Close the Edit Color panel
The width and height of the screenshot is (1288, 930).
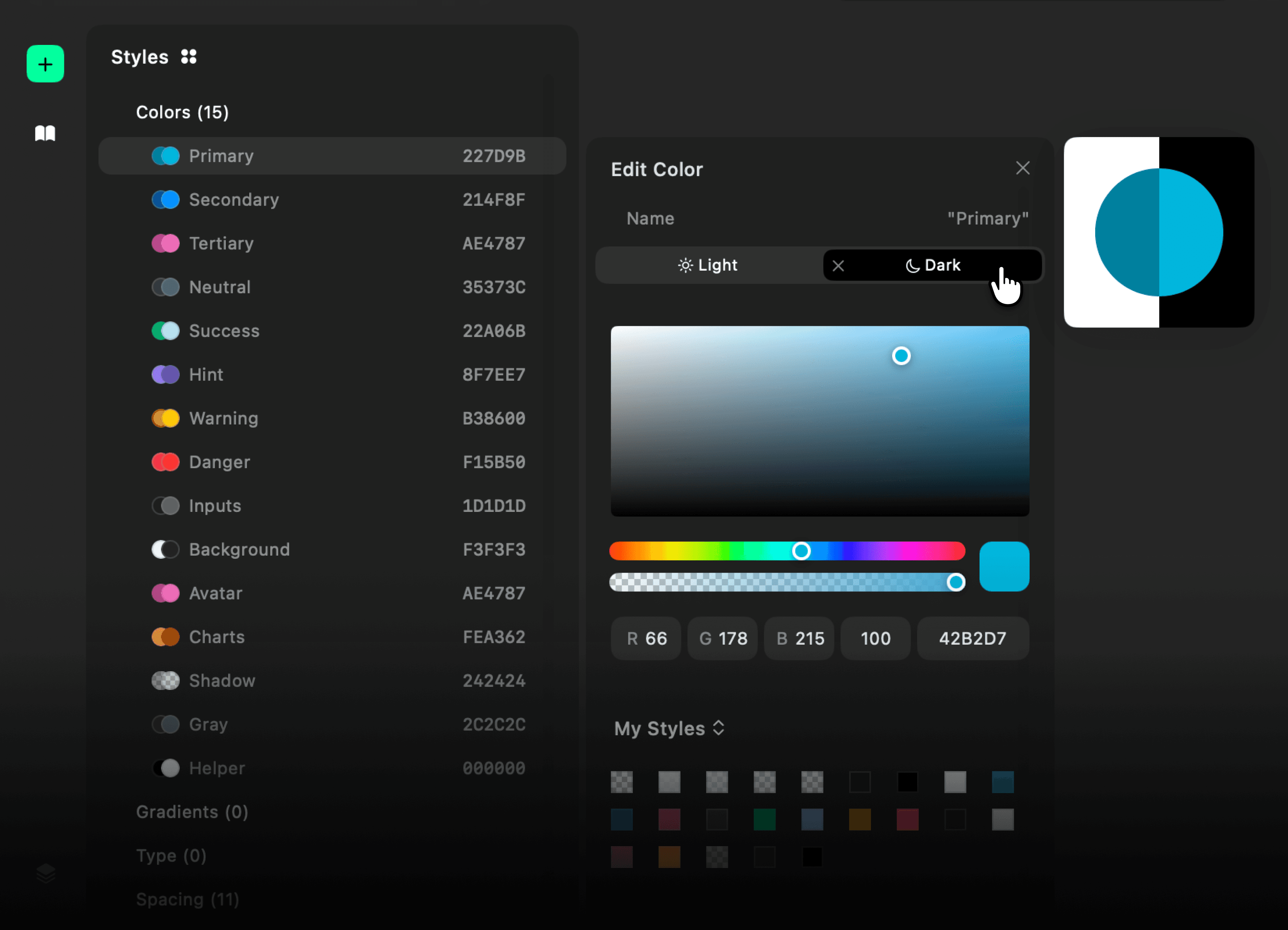(1022, 168)
